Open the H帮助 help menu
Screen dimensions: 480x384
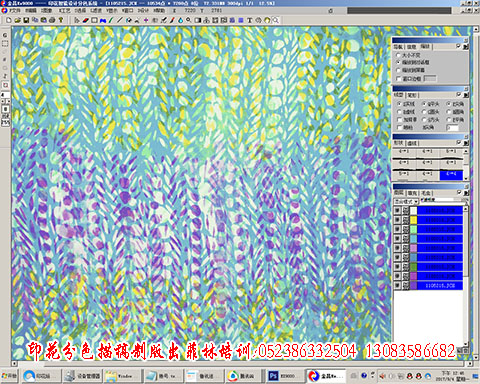pyautogui.click(x=159, y=11)
